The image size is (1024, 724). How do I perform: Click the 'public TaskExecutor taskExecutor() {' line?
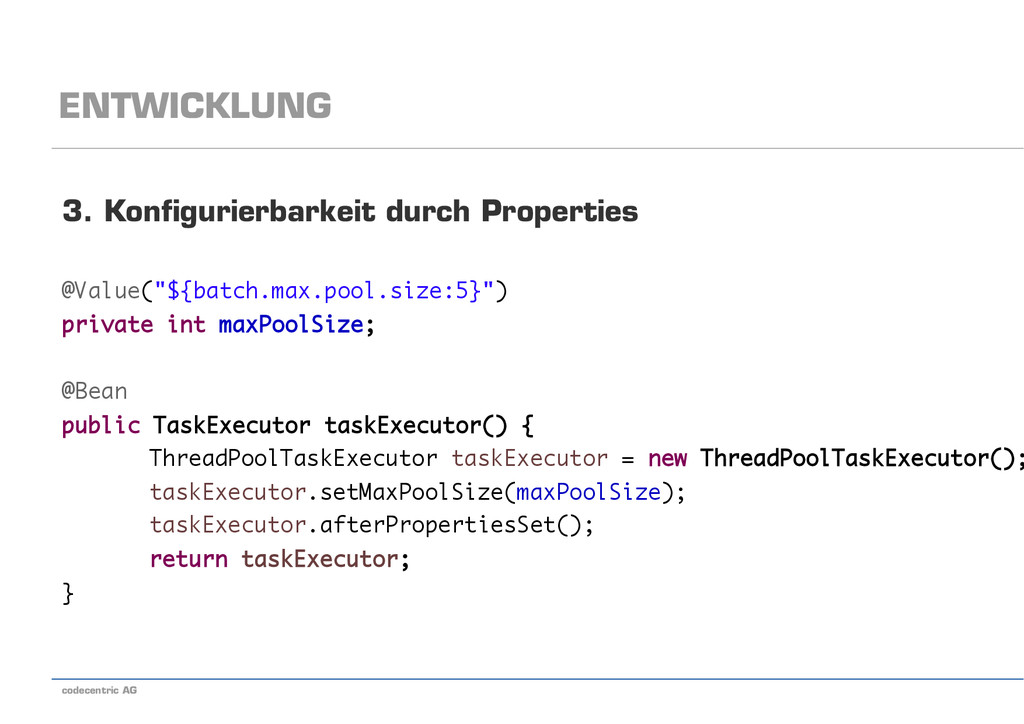(298, 425)
